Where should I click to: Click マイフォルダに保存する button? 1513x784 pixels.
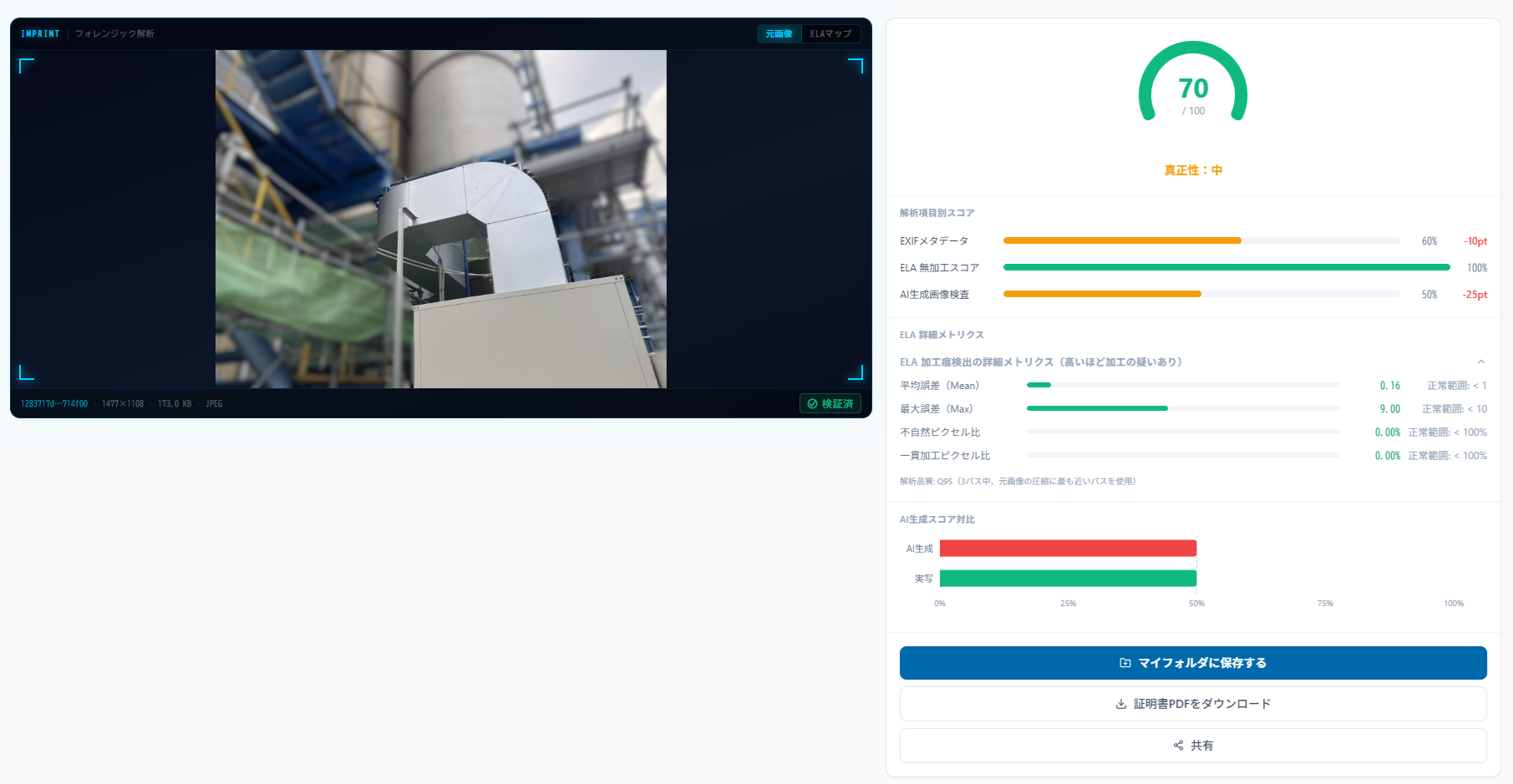(x=1193, y=663)
